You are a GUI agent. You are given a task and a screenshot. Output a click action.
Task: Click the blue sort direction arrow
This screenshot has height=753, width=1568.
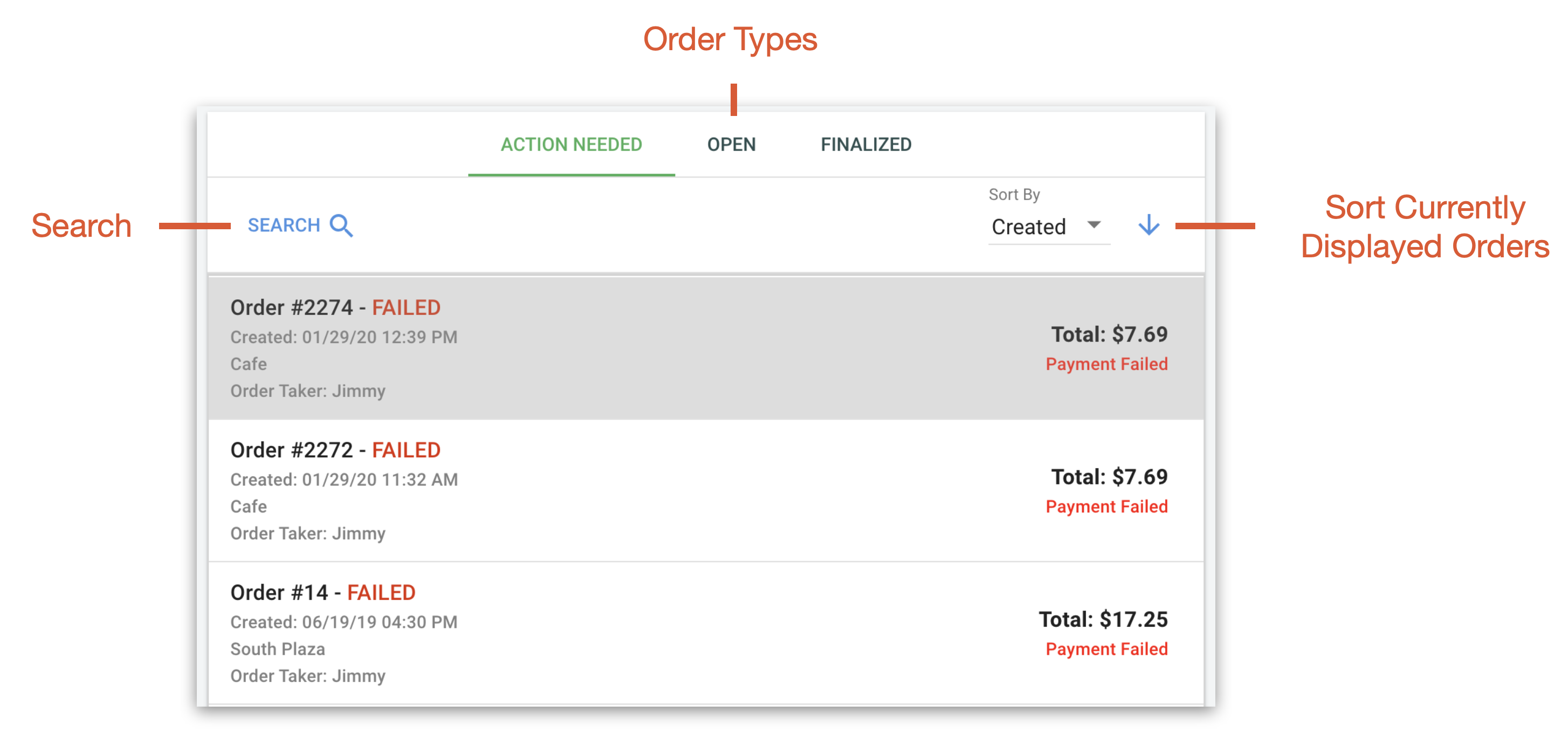click(x=1149, y=225)
